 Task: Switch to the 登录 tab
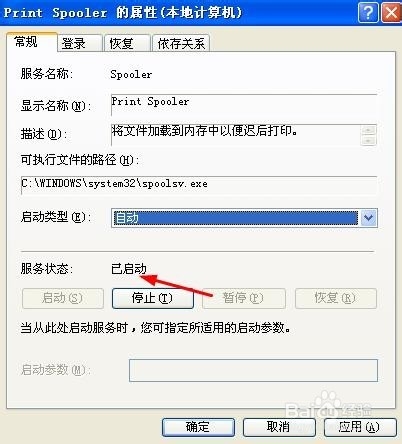click(80, 43)
